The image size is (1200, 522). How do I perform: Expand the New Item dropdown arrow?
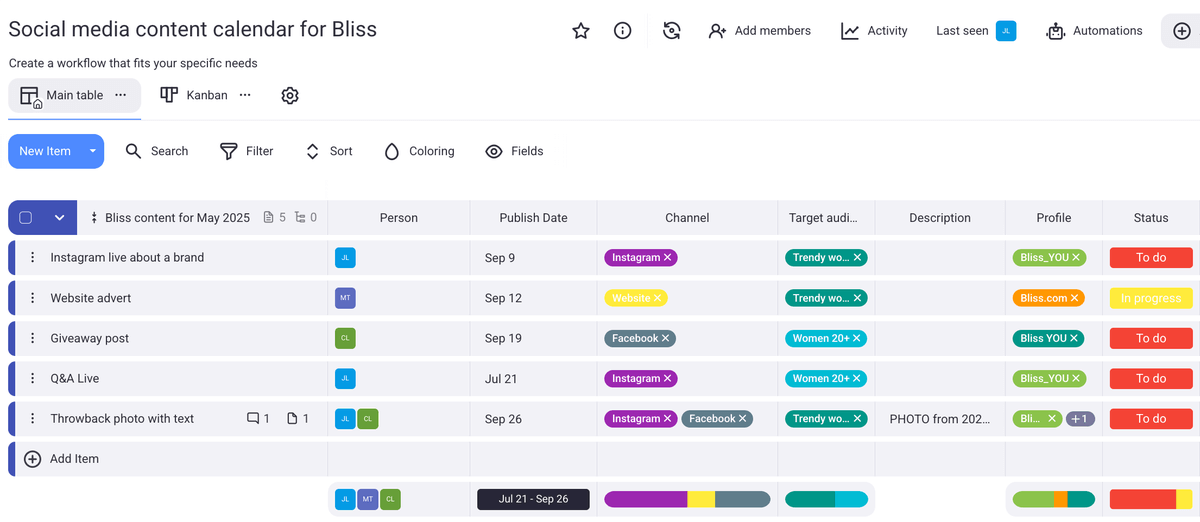pos(92,151)
